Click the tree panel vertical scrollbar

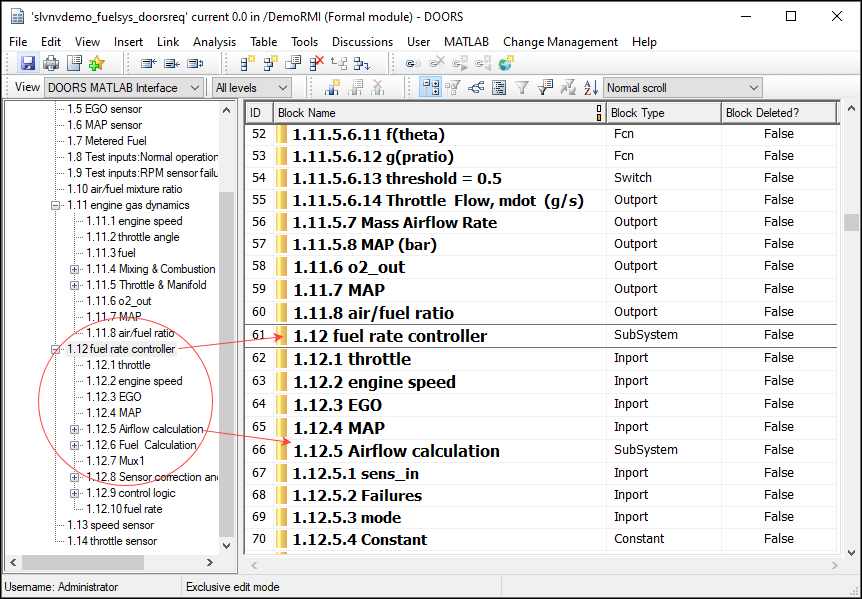pos(226,328)
